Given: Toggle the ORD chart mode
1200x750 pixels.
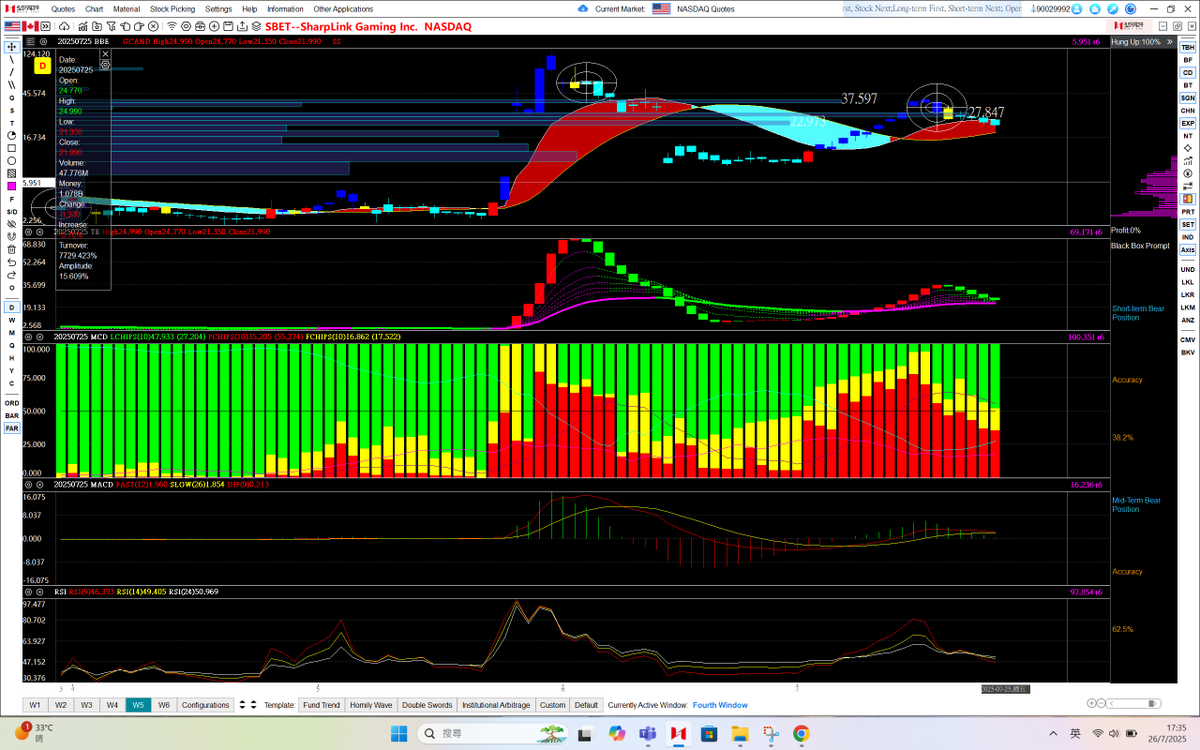Looking at the screenshot, I should (12, 403).
